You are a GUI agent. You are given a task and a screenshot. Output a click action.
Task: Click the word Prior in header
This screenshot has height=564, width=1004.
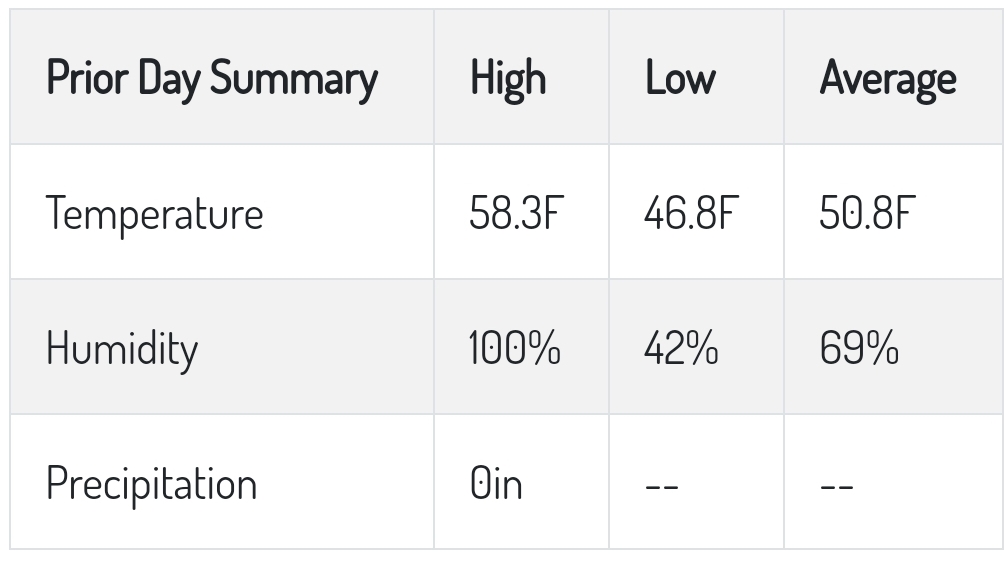(x=87, y=77)
